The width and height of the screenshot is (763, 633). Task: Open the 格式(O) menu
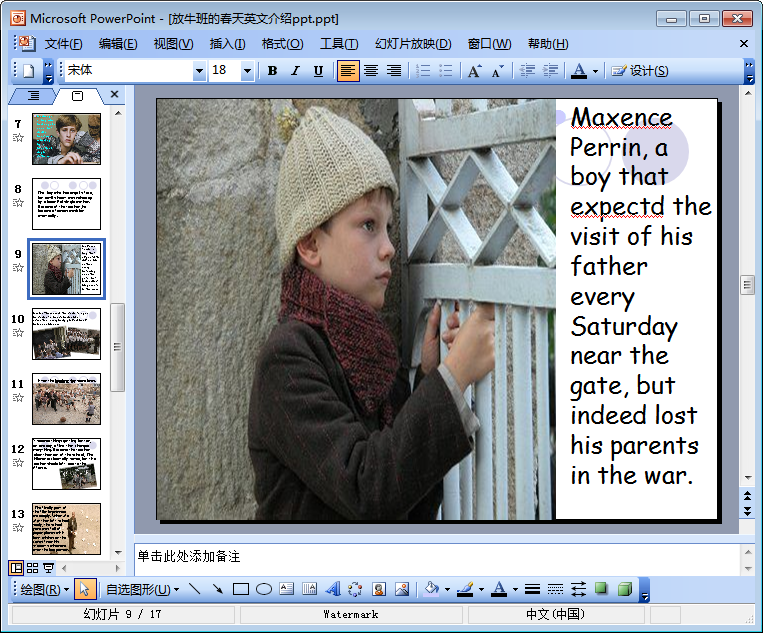pos(282,44)
